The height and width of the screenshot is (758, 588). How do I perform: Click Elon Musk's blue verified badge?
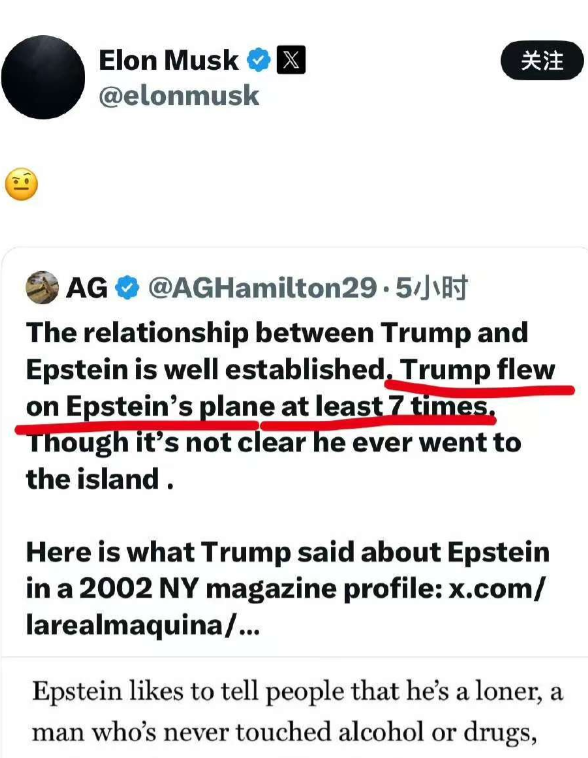point(259,60)
